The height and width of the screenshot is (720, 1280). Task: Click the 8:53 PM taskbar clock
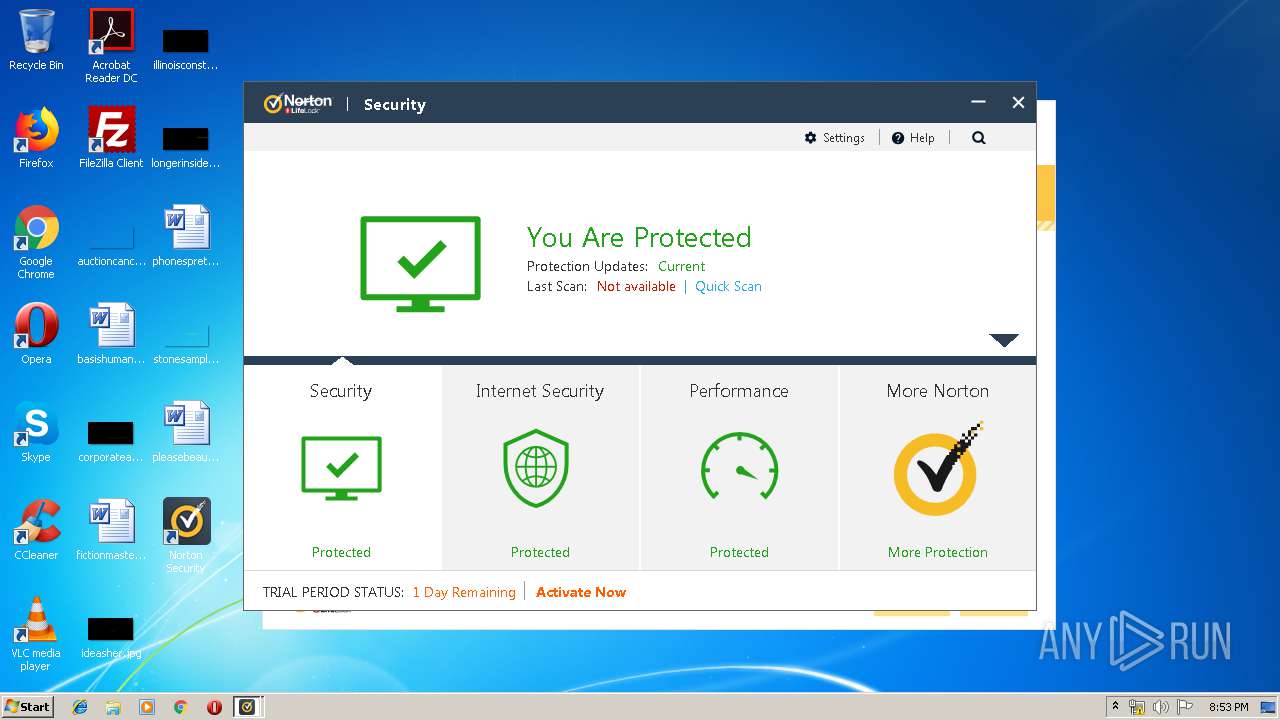pyautogui.click(x=1228, y=707)
